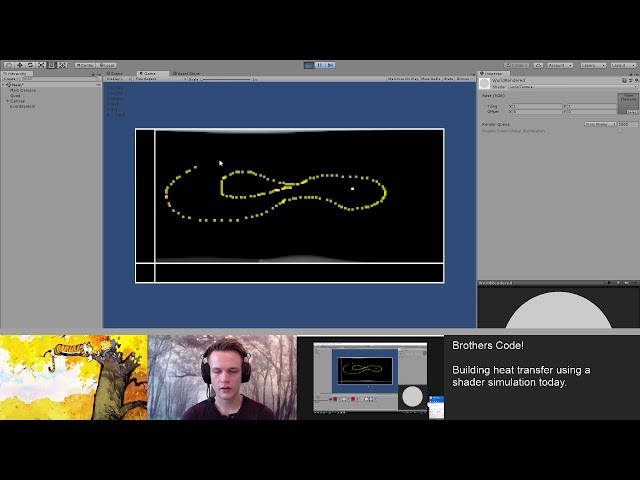Select the combined Transform tool
Screen dimensions: 640x480
62,65
